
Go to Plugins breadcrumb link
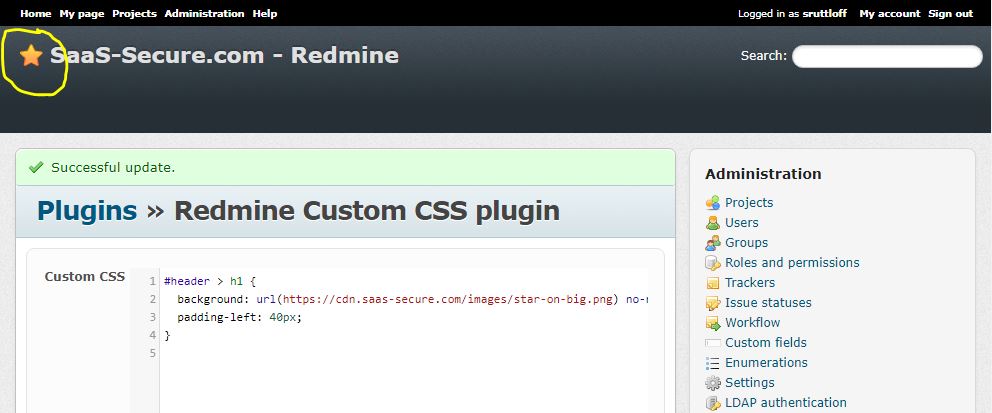click(x=87, y=211)
